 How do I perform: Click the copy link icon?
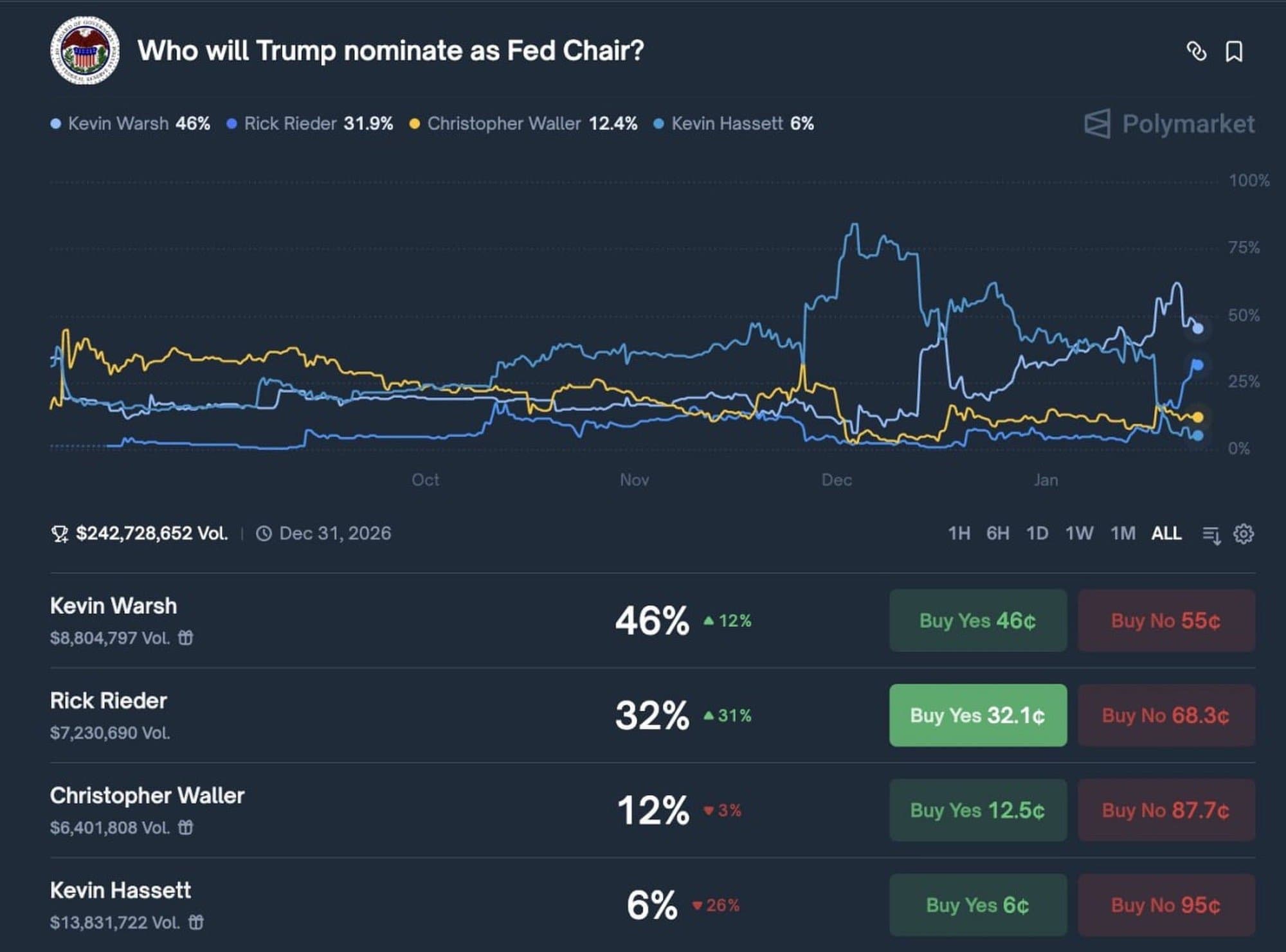pyautogui.click(x=1196, y=51)
